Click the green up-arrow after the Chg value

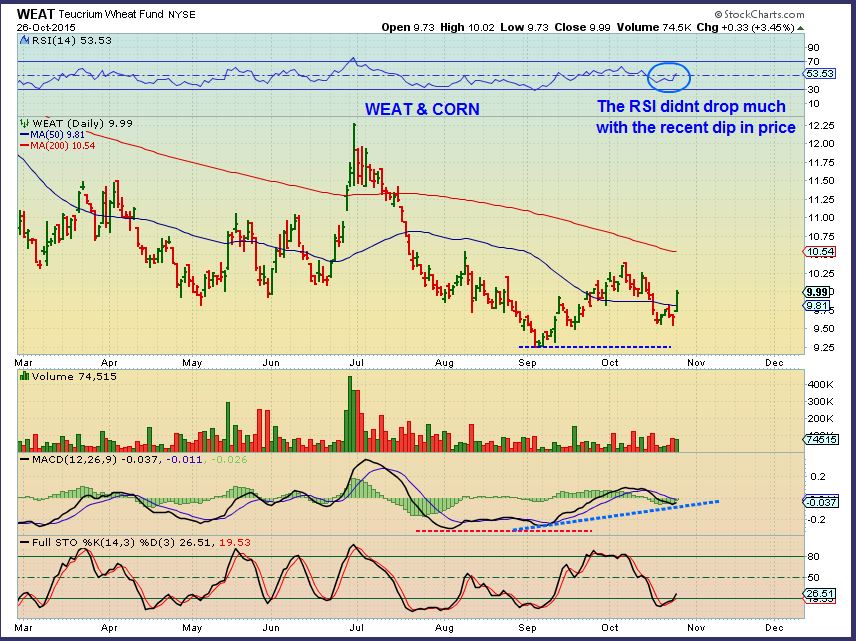(800, 27)
